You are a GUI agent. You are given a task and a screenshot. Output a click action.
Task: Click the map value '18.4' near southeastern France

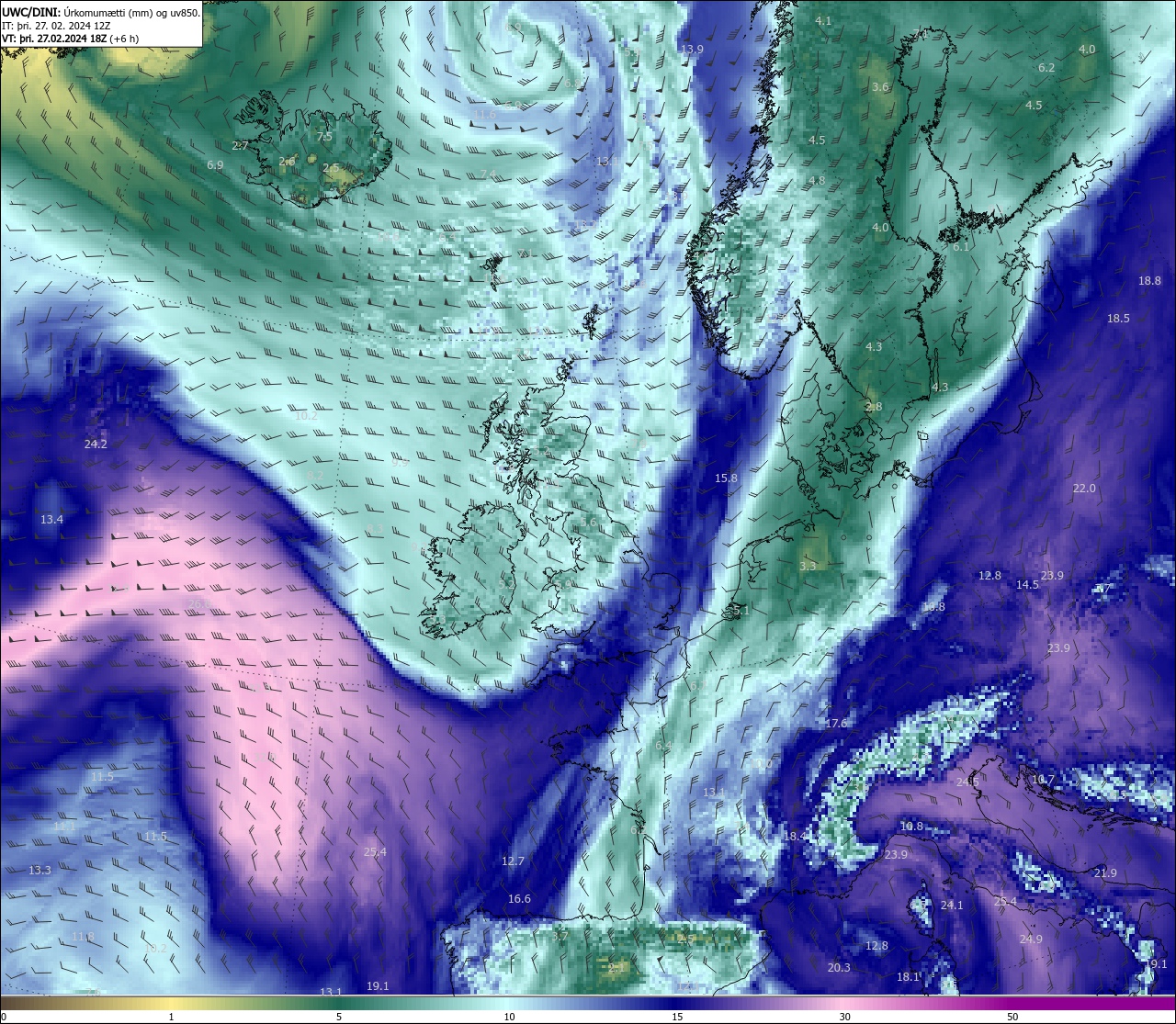(x=795, y=836)
